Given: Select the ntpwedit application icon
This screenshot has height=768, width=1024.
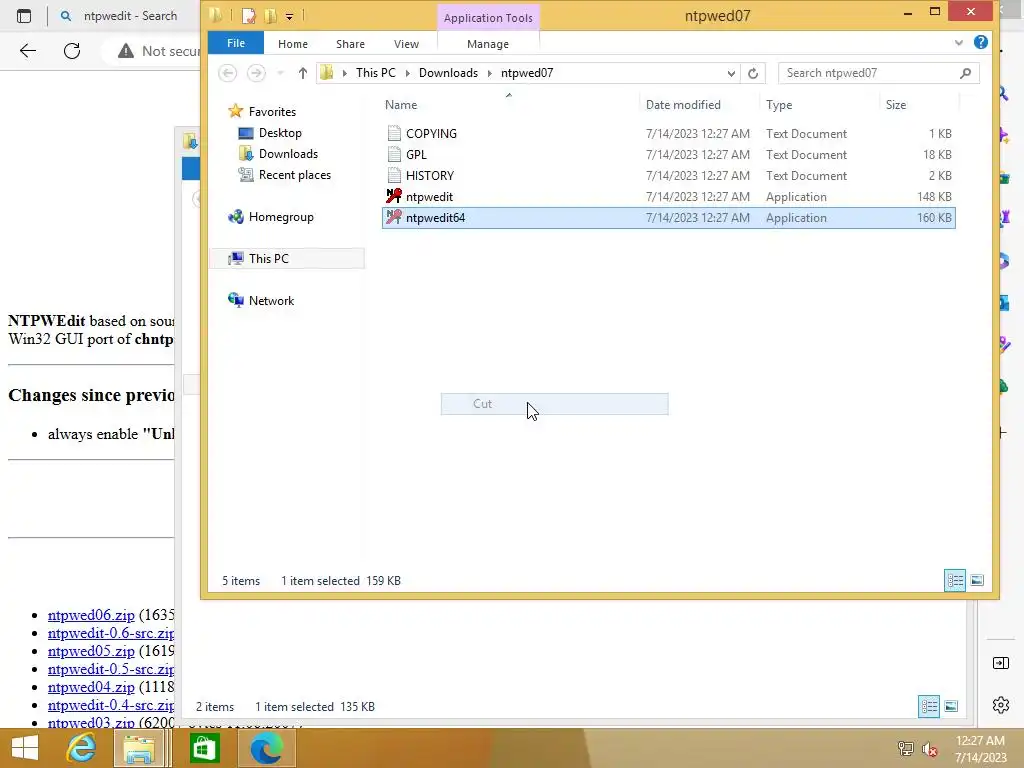Looking at the screenshot, I should click(394, 196).
